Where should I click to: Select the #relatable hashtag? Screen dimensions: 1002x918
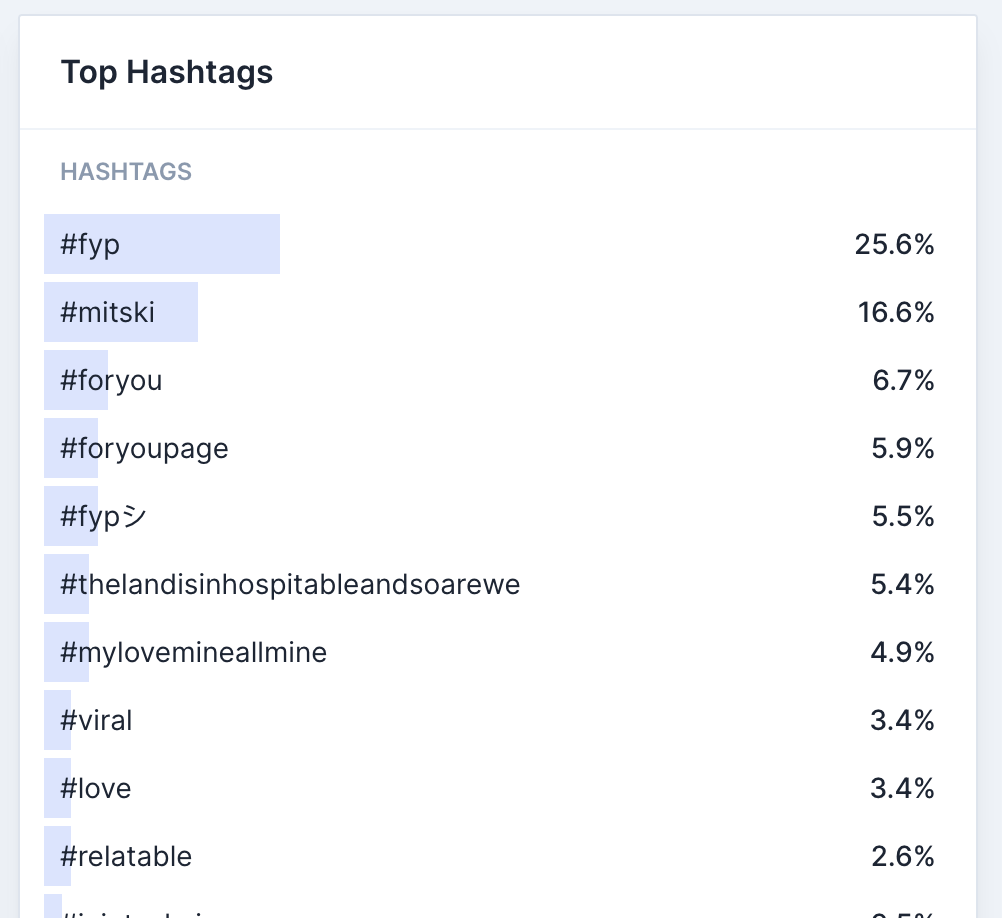(126, 856)
